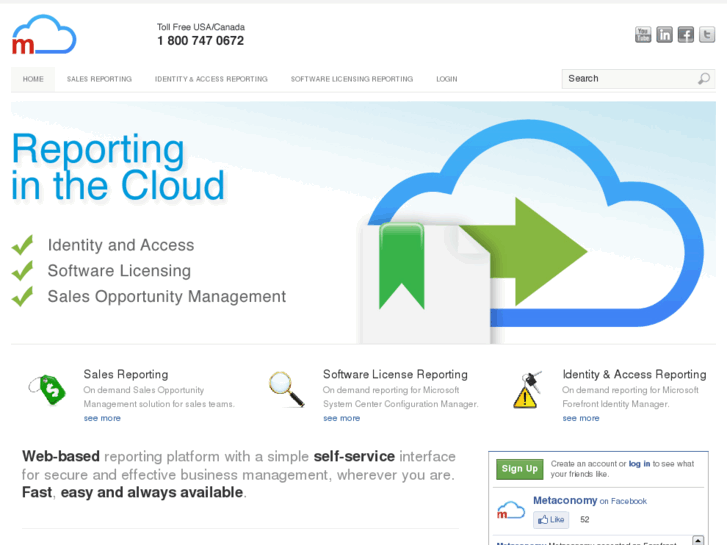This screenshot has width=727, height=545.
Task: Click the Metaconomy logo in the Facebook widget
Action: pyautogui.click(x=510, y=510)
